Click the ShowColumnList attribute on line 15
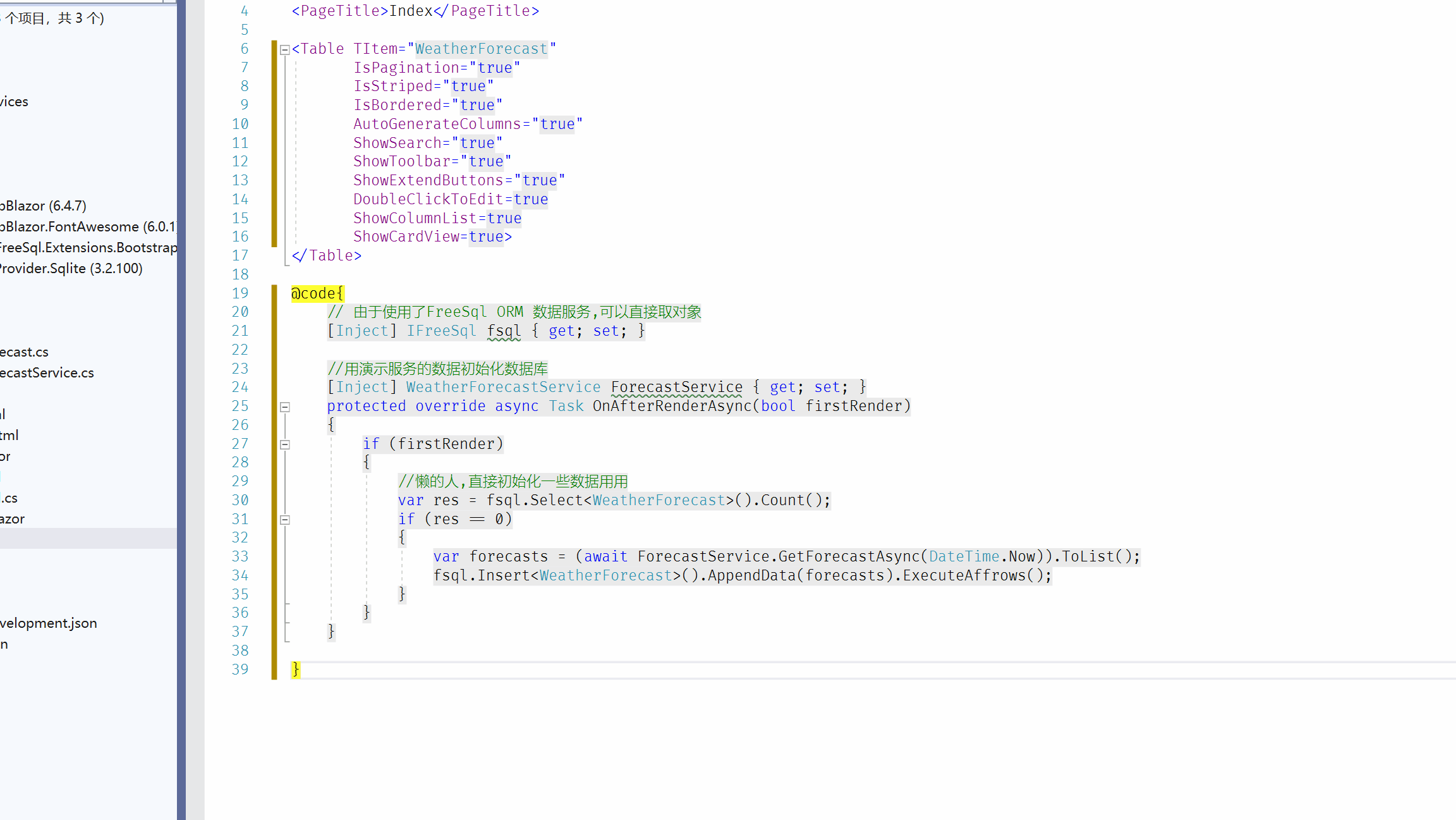The image size is (1456, 820). click(415, 218)
